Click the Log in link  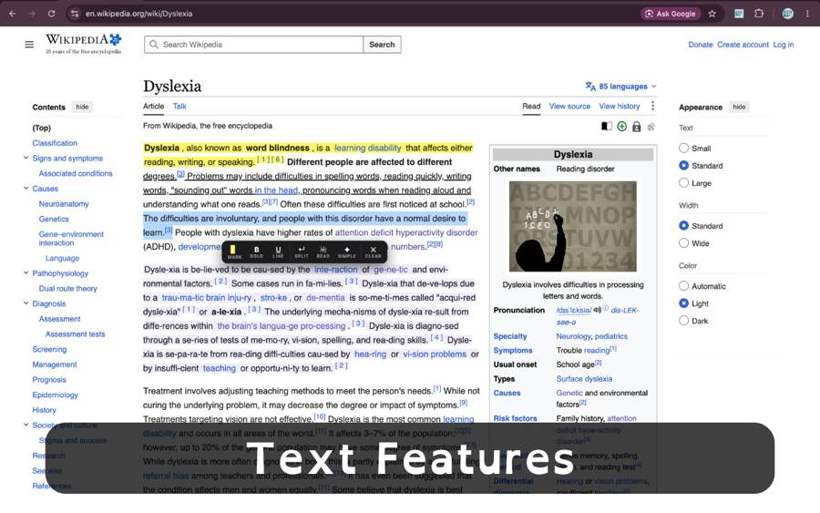coord(783,45)
